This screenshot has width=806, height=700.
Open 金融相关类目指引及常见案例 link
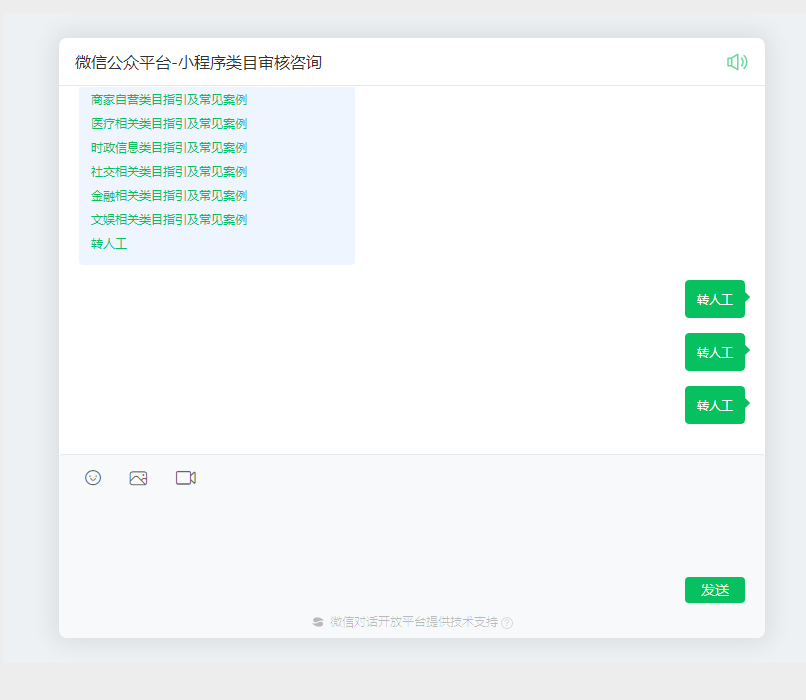pos(169,196)
